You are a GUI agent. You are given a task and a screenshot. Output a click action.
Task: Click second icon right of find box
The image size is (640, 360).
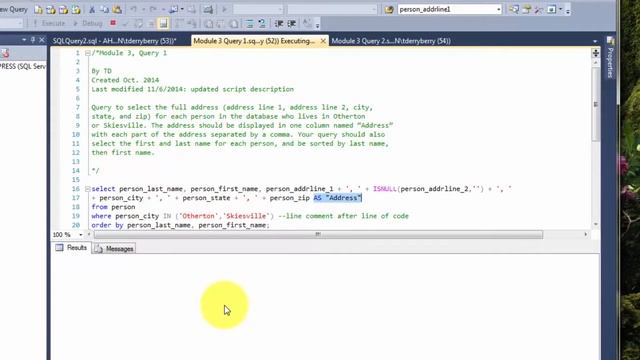pos(527,9)
